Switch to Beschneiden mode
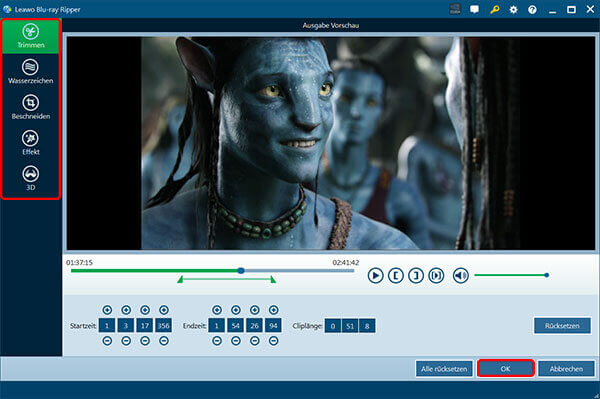600x399 pixels. click(31, 107)
